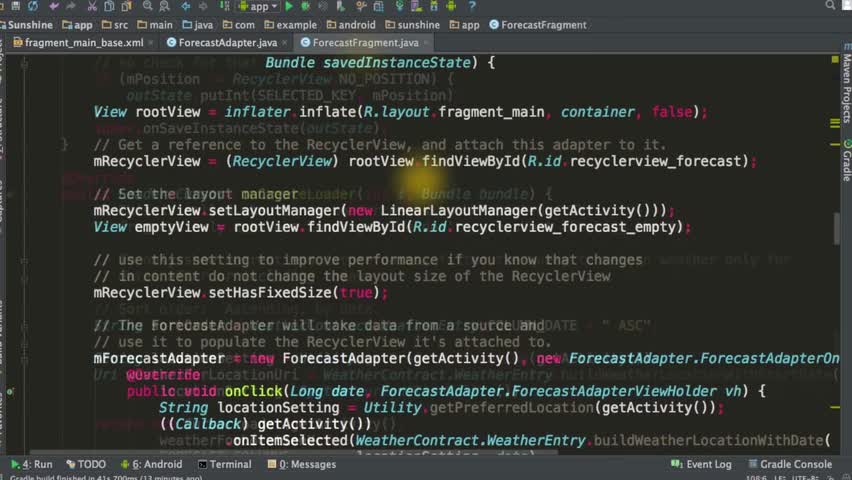The height and width of the screenshot is (480, 852).
Task: Open the app run configuration dropdown
Action: click(x=259, y=7)
